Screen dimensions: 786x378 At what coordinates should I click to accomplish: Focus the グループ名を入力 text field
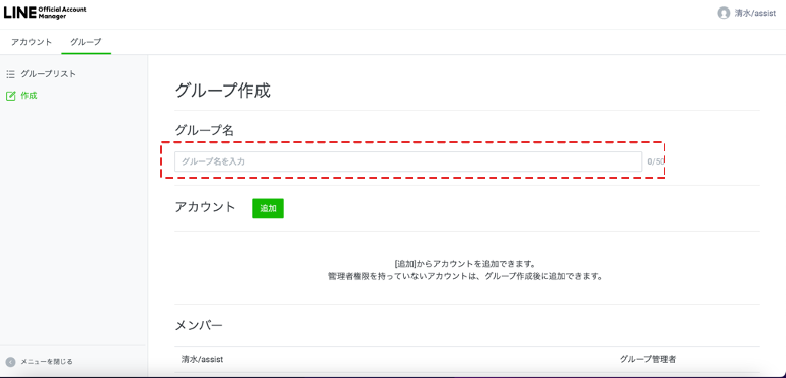tap(408, 162)
